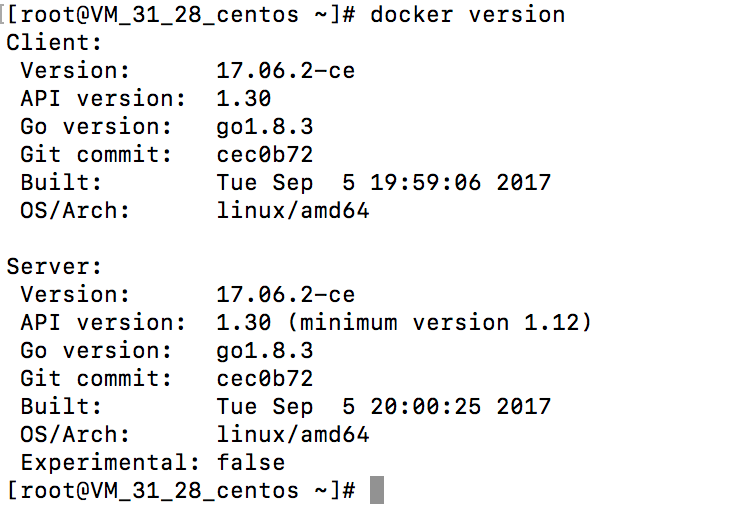This screenshot has height=520, width=740.
Task: Click Client Go version go1.8.3
Action: click(x=265, y=127)
